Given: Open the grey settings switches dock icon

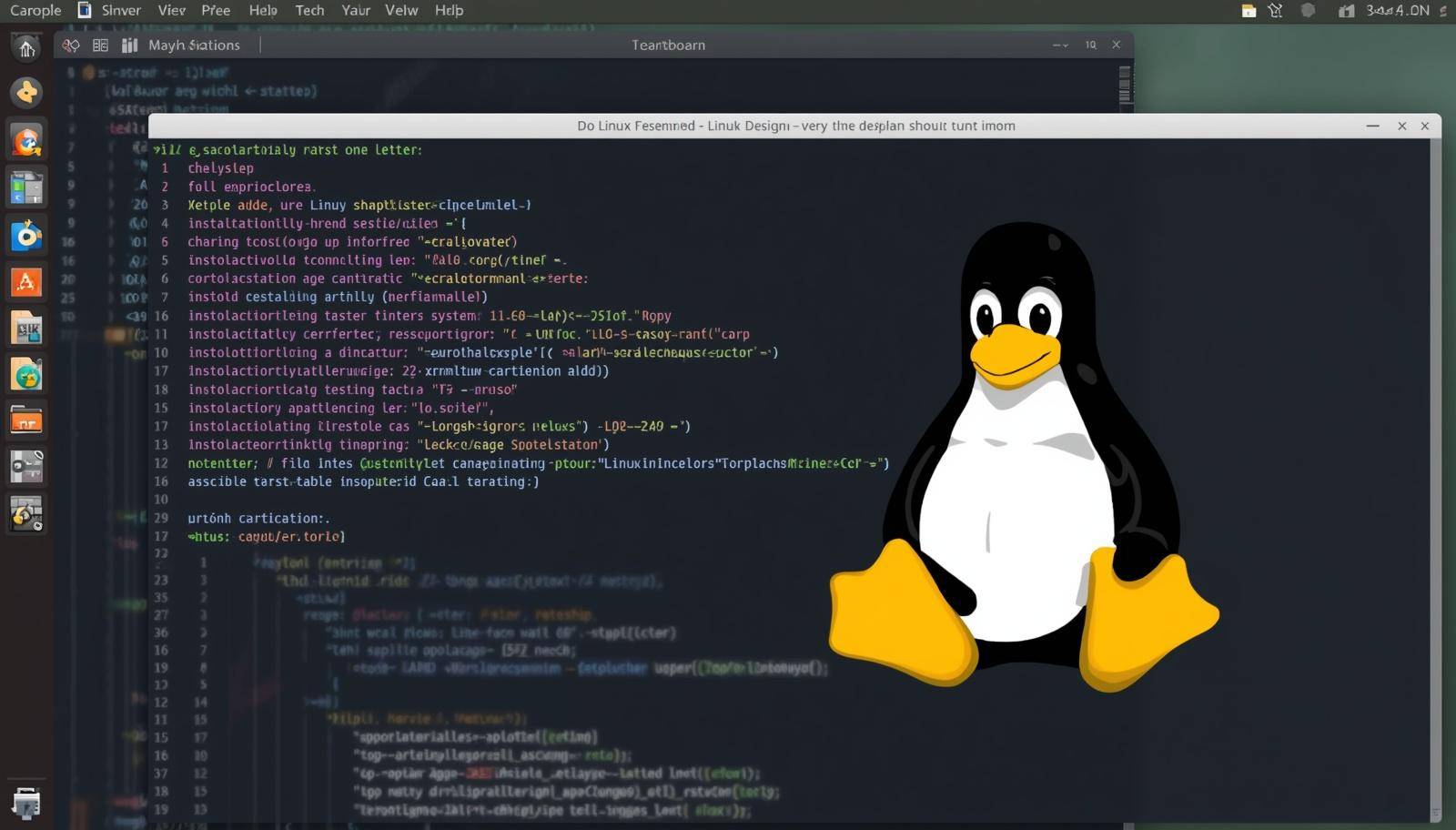Looking at the screenshot, I should click(x=26, y=467).
